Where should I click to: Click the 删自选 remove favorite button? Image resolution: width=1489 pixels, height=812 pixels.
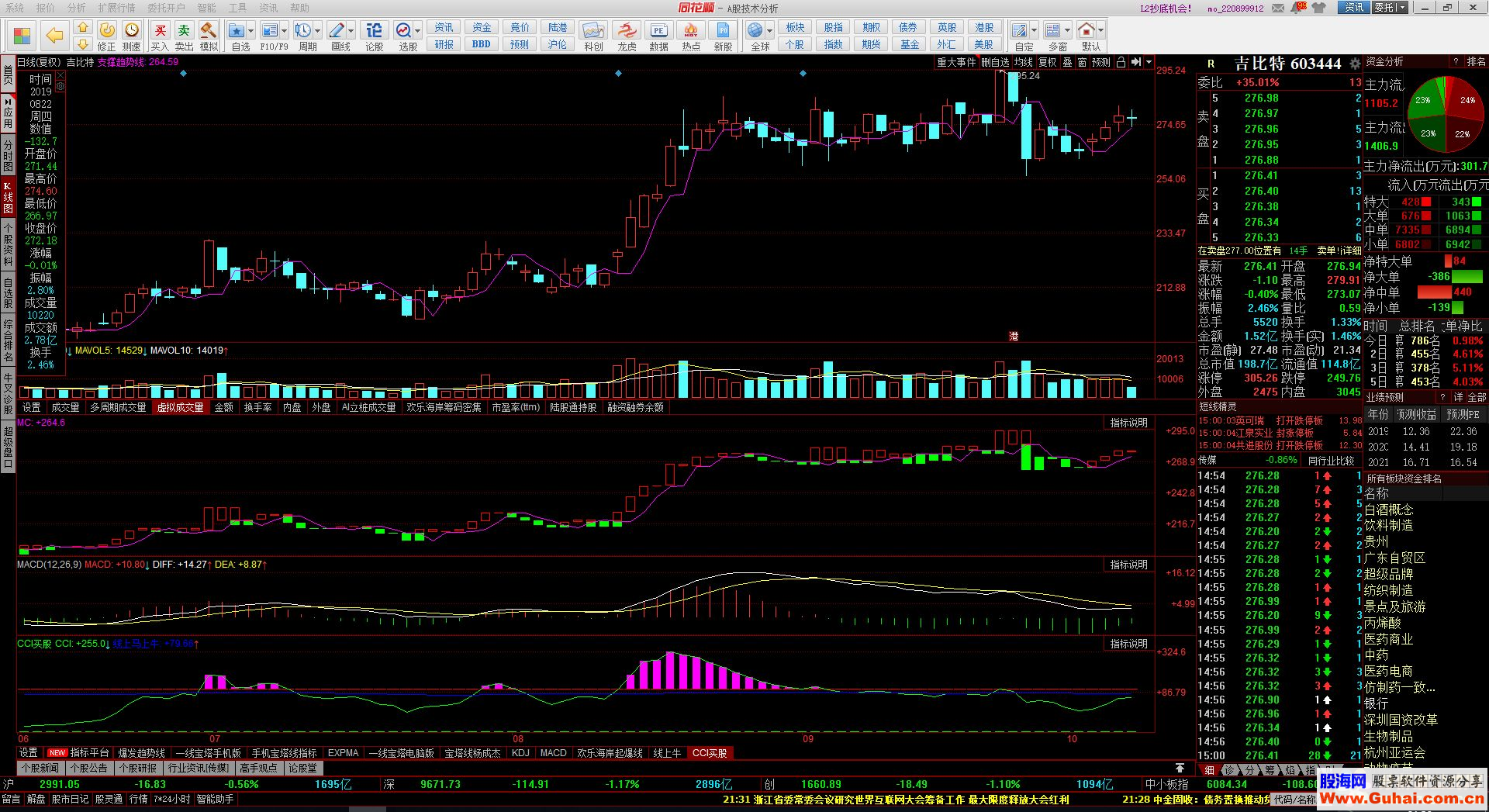coord(995,62)
